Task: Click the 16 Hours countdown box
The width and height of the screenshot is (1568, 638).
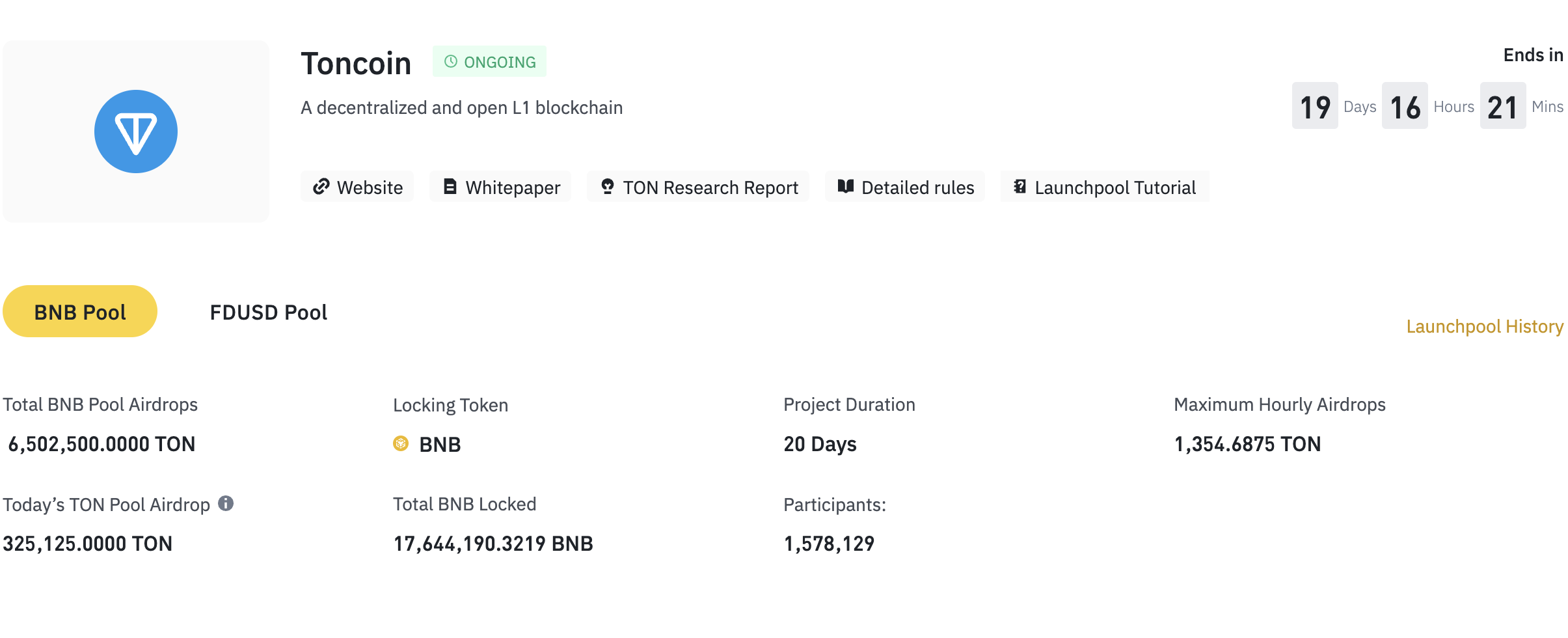Action: [1405, 105]
